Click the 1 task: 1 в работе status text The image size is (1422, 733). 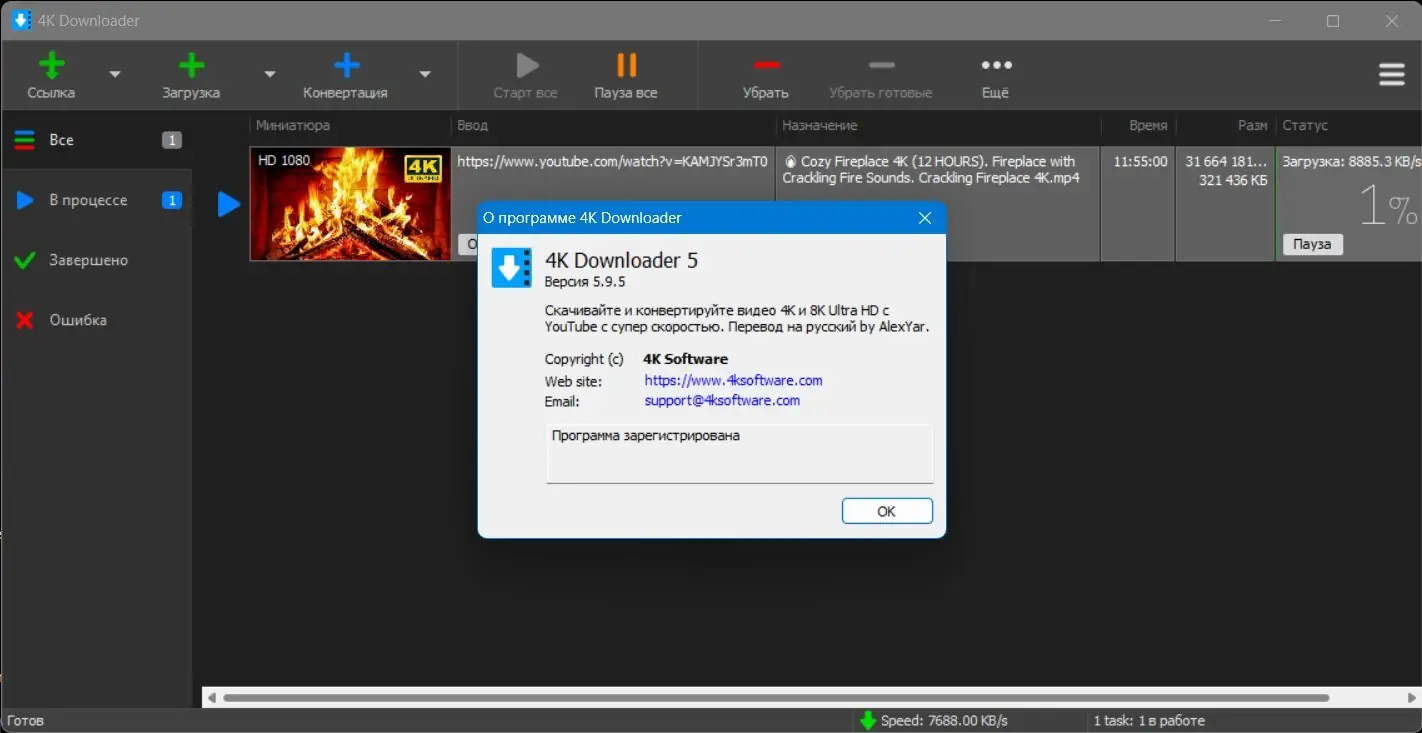(1149, 720)
